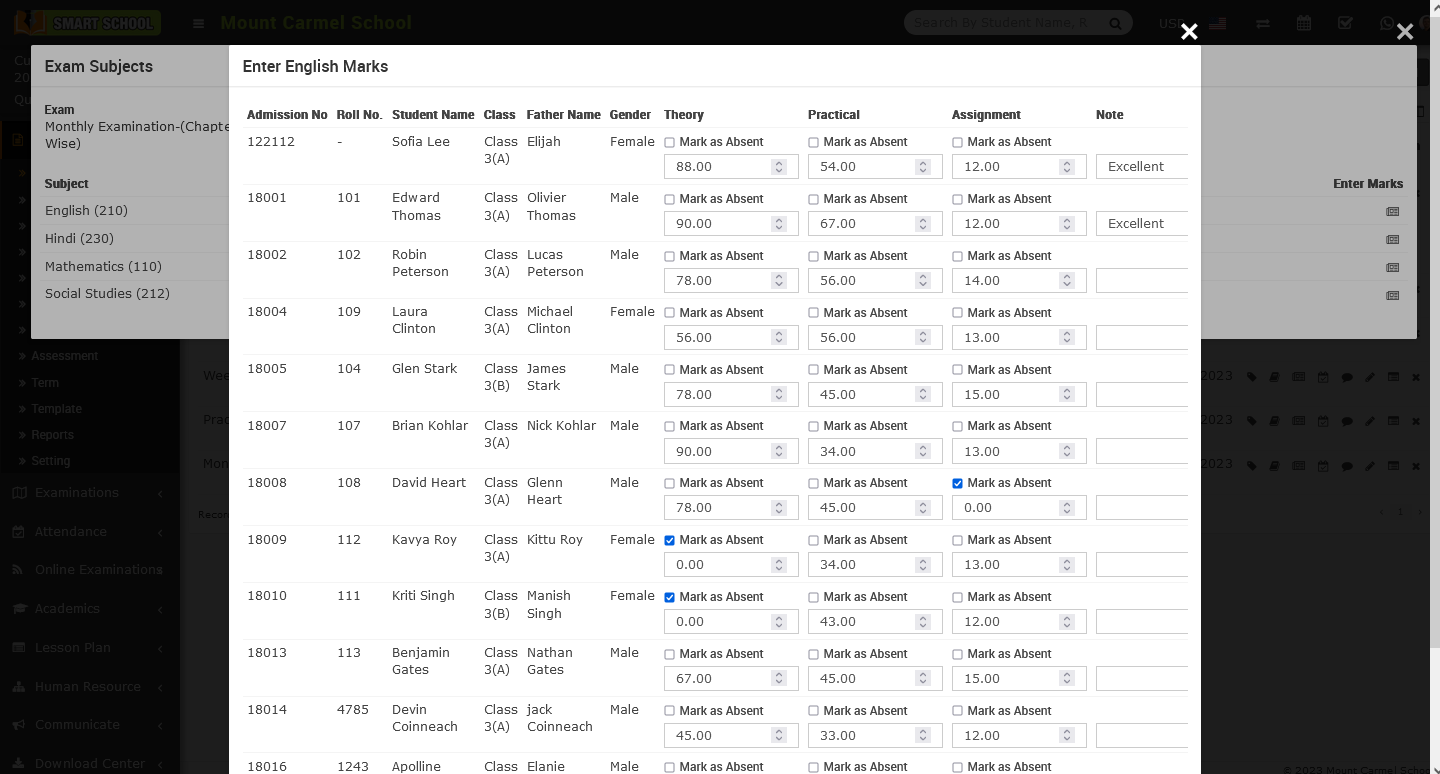The image size is (1440, 774).
Task: Open Enter Marks icon for Hindi subject
Action: [x=1392, y=240]
